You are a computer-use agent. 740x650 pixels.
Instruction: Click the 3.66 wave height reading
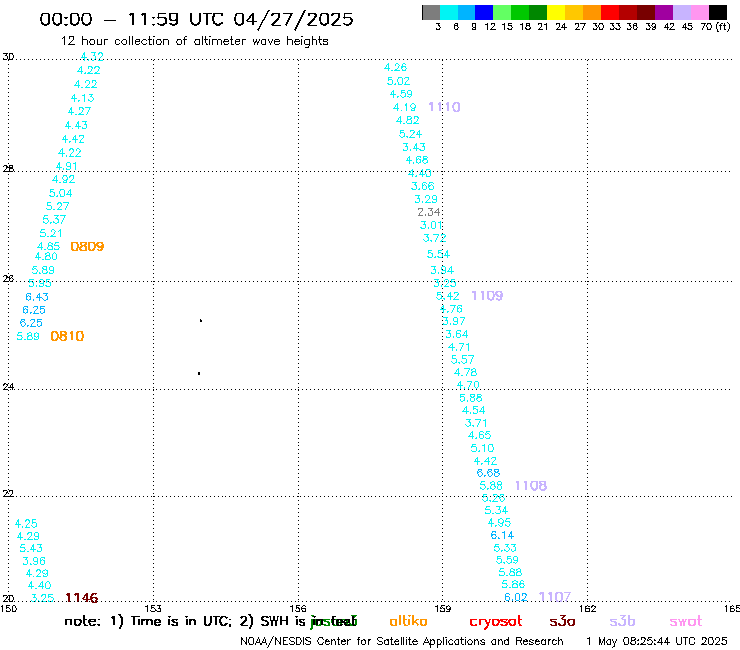coord(422,186)
